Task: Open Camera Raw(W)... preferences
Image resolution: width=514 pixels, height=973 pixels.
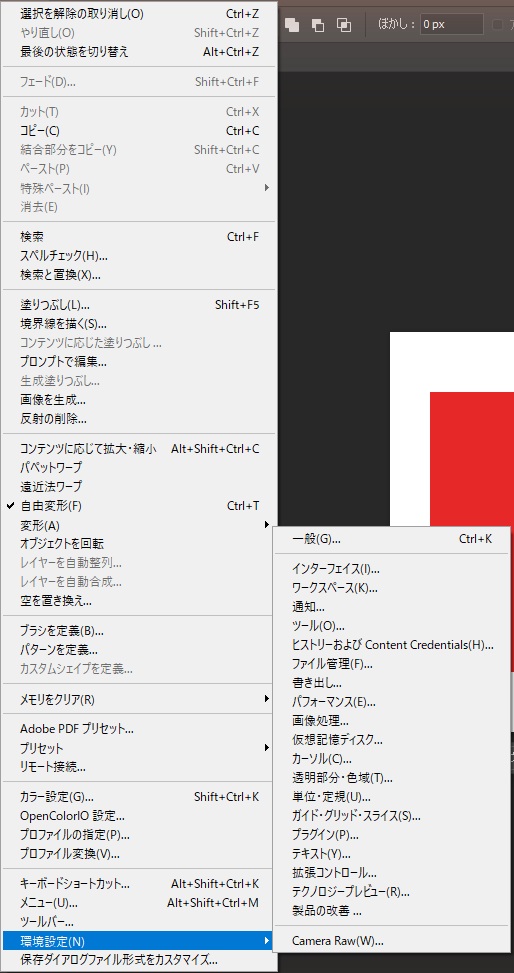Action: click(x=392, y=941)
